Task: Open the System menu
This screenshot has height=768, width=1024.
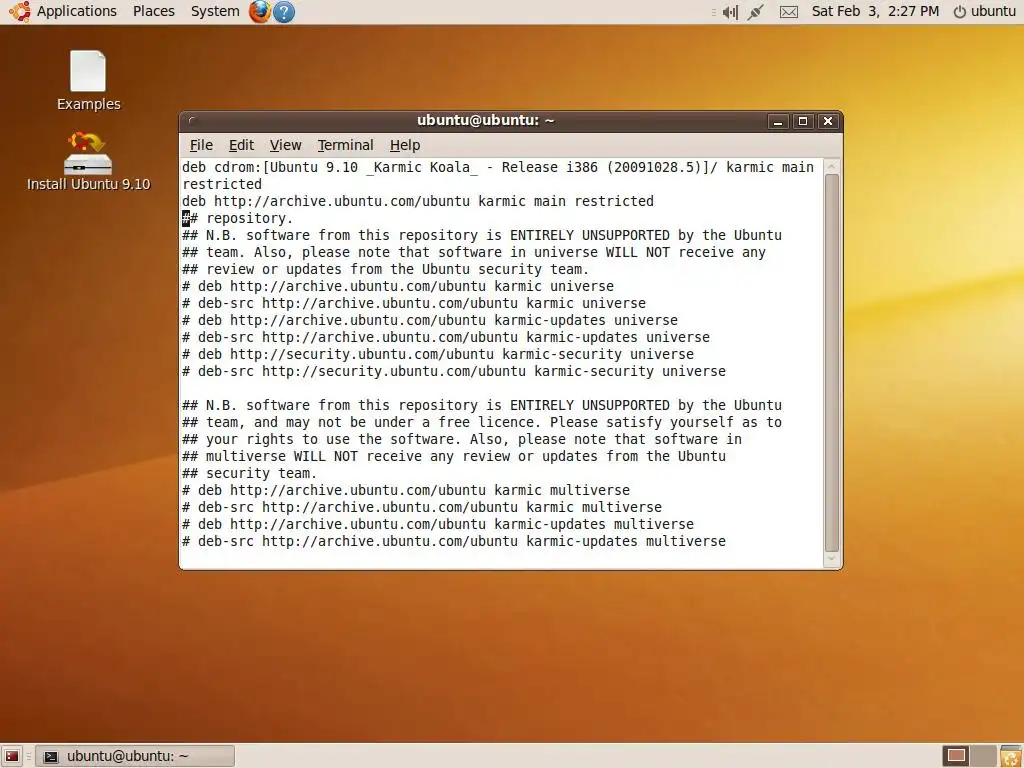Action: click(215, 11)
